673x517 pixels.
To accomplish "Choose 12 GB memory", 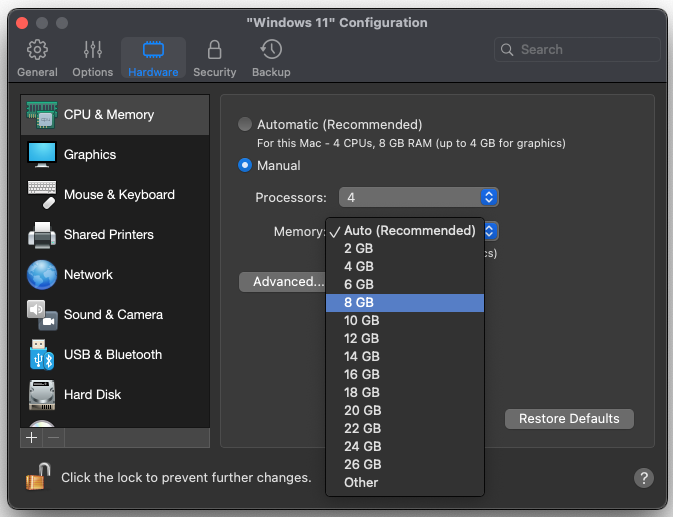I will pos(405,339).
